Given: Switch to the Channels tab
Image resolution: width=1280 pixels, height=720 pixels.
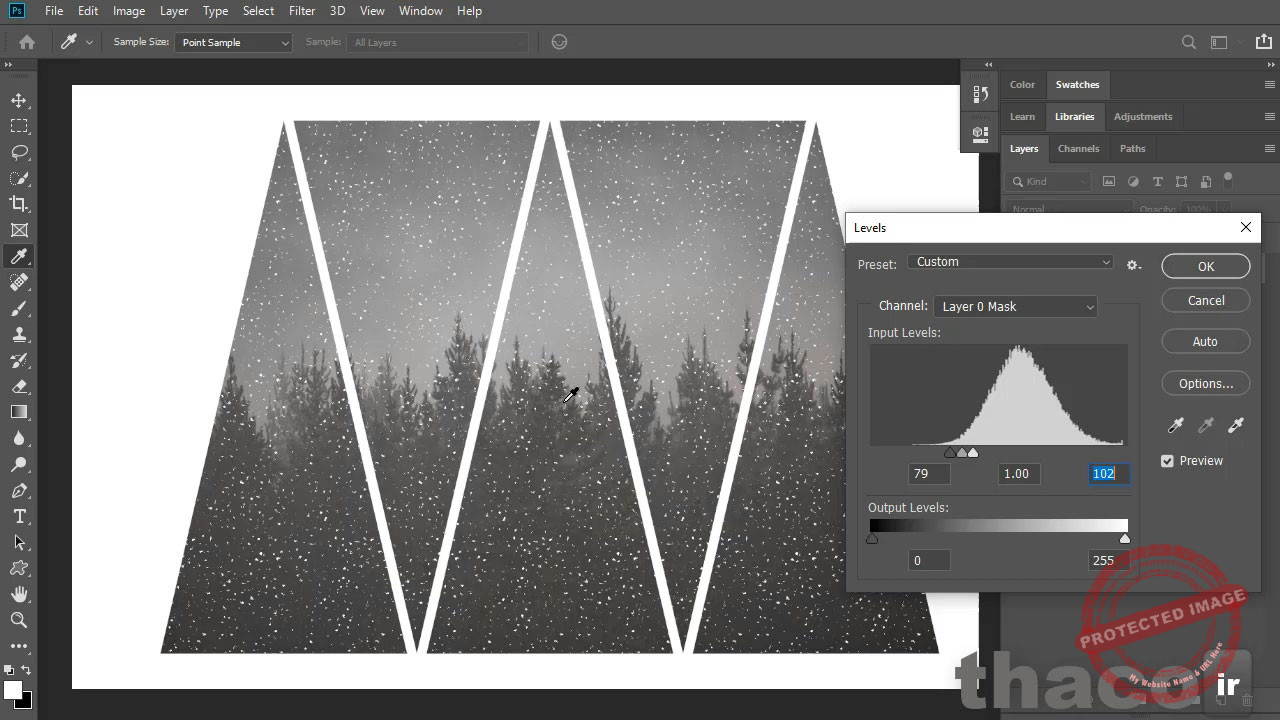Looking at the screenshot, I should [x=1078, y=148].
